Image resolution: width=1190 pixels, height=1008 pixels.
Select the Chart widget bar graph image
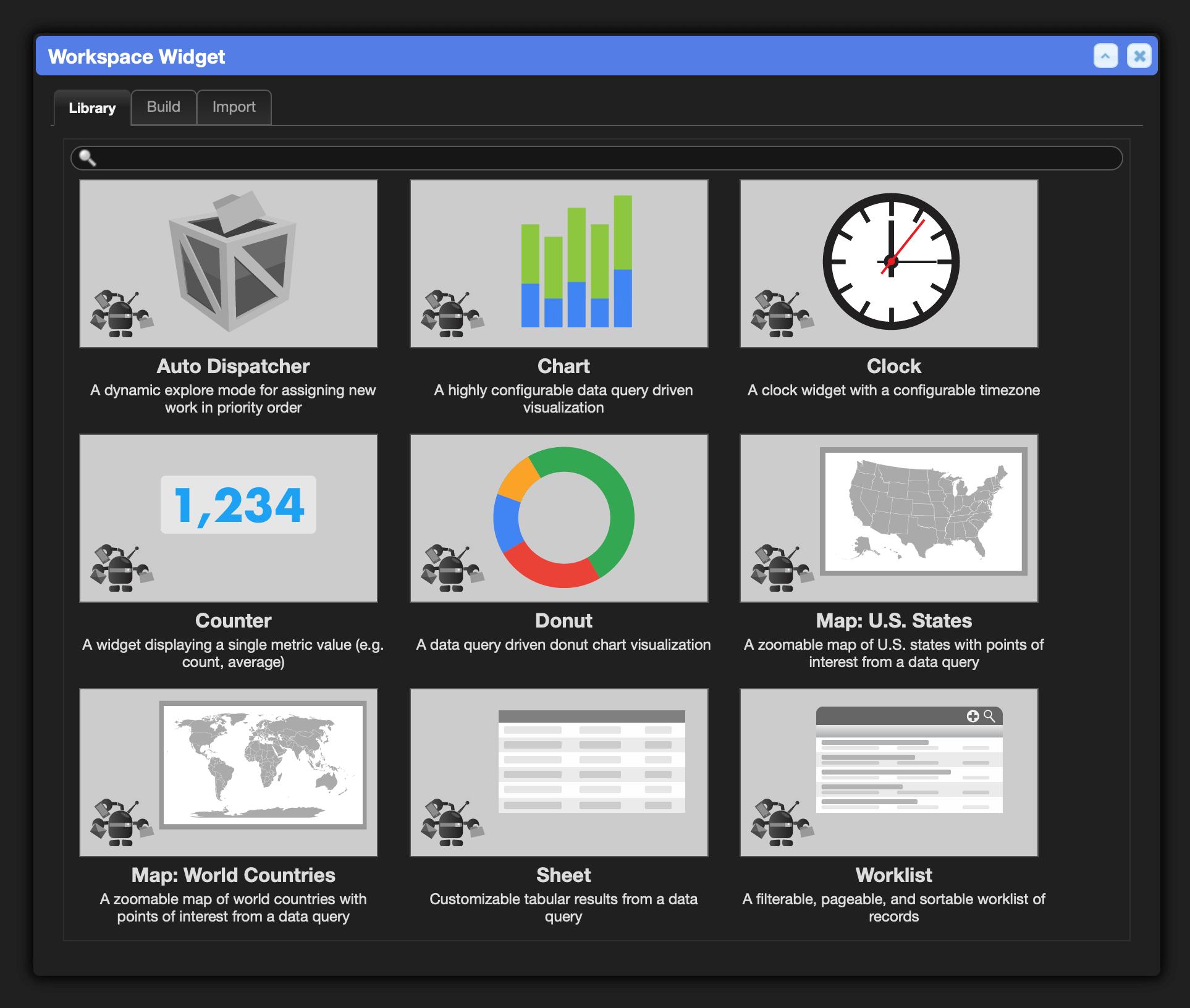click(559, 264)
